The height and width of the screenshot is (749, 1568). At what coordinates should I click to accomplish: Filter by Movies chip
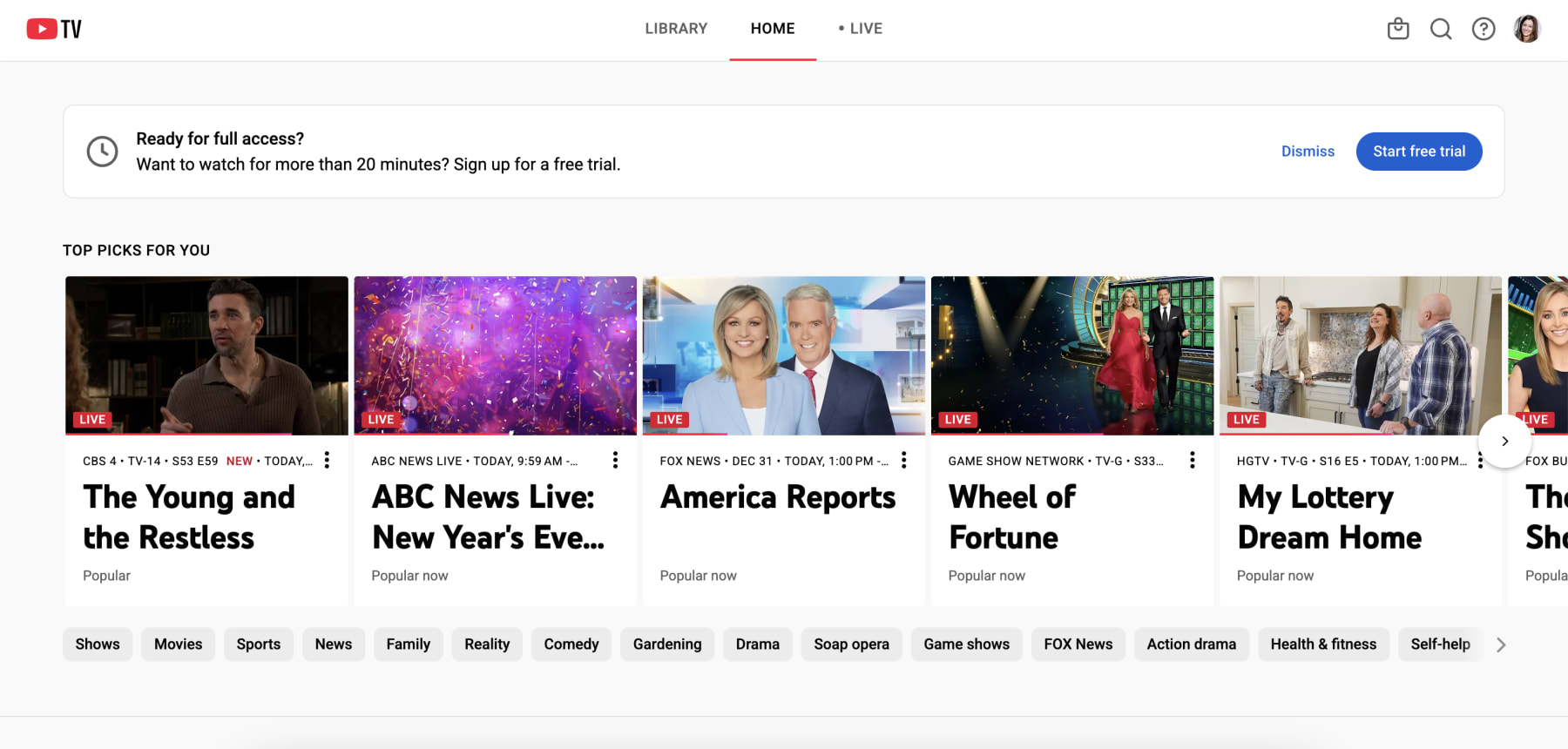pos(179,644)
